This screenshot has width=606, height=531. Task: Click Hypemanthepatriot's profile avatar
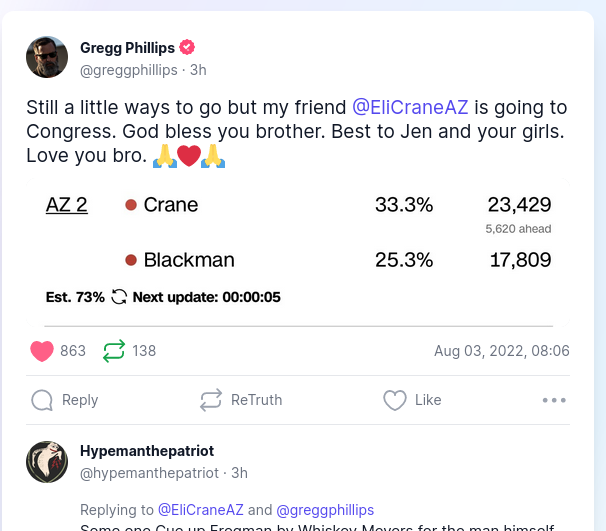point(47,461)
